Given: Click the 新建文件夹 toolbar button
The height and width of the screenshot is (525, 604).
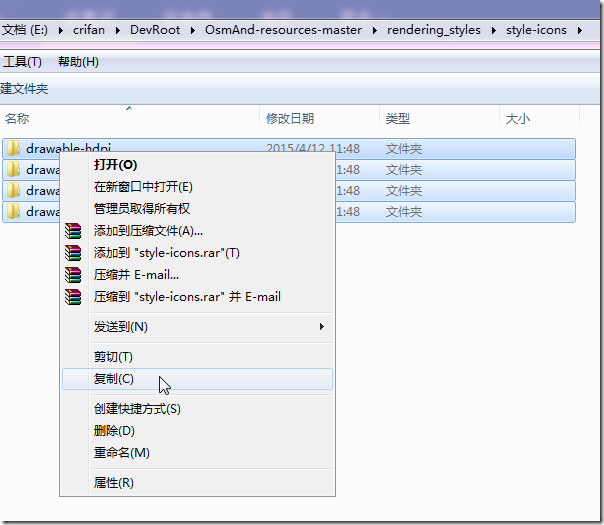Looking at the screenshot, I should (24, 89).
